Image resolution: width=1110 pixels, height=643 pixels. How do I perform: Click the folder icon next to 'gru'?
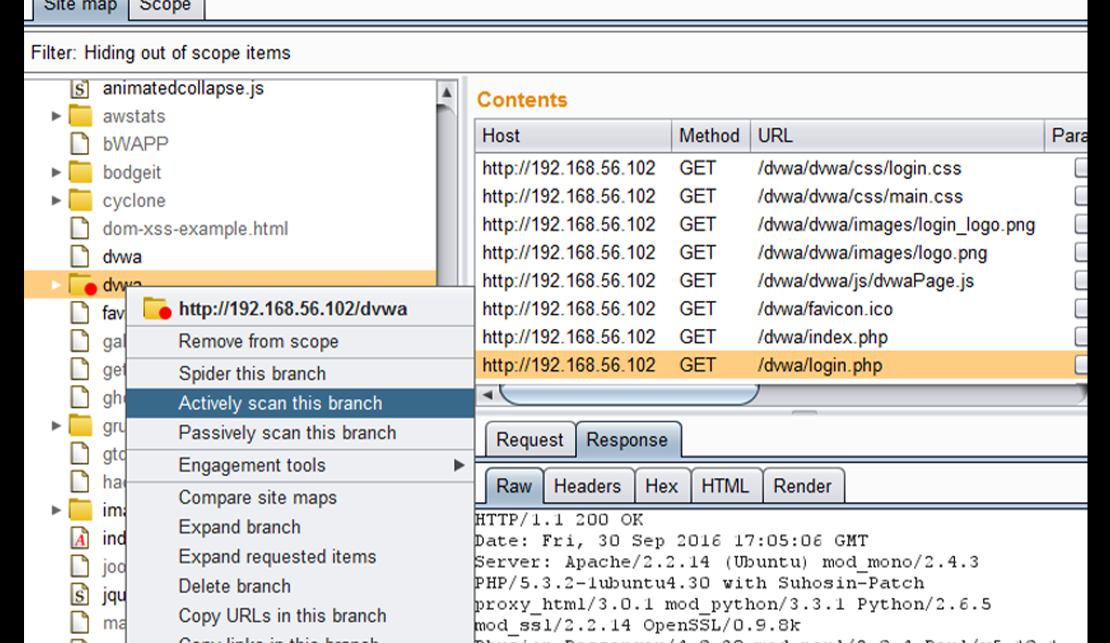(81, 426)
